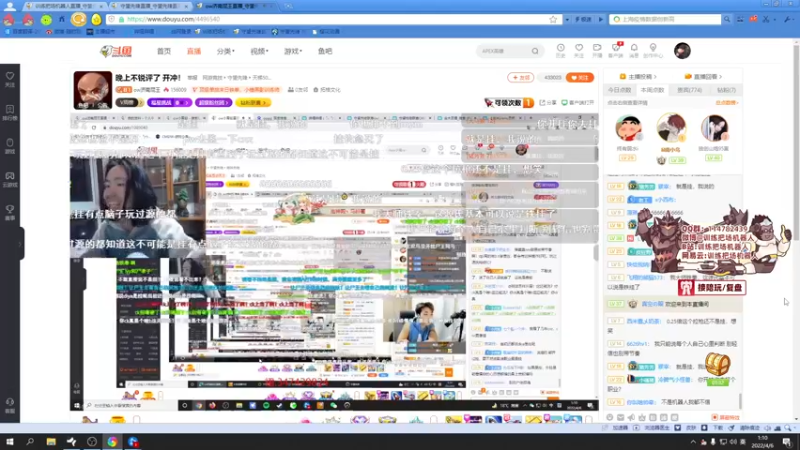Open 云游戏 gamepad icon in left sidebar
The width and height of the screenshot is (800, 450).
10,179
